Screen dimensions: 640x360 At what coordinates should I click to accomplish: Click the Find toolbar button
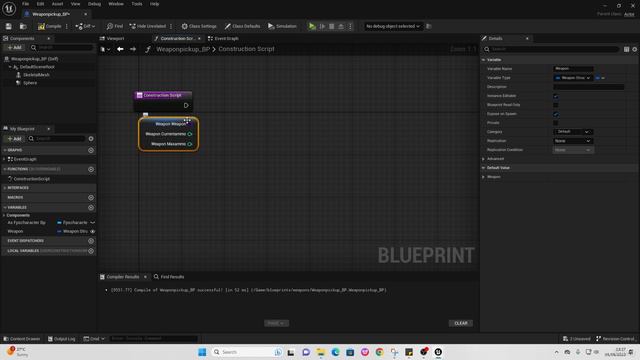coord(115,26)
